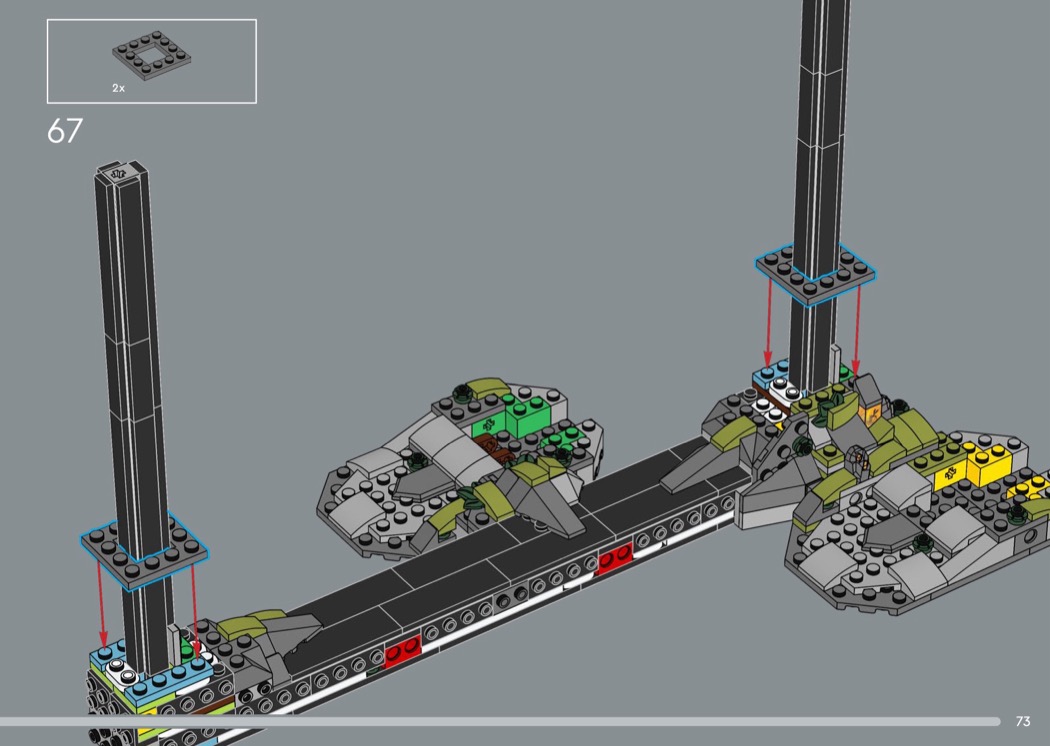Click the page progress bar at bottom

[x=500, y=721]
